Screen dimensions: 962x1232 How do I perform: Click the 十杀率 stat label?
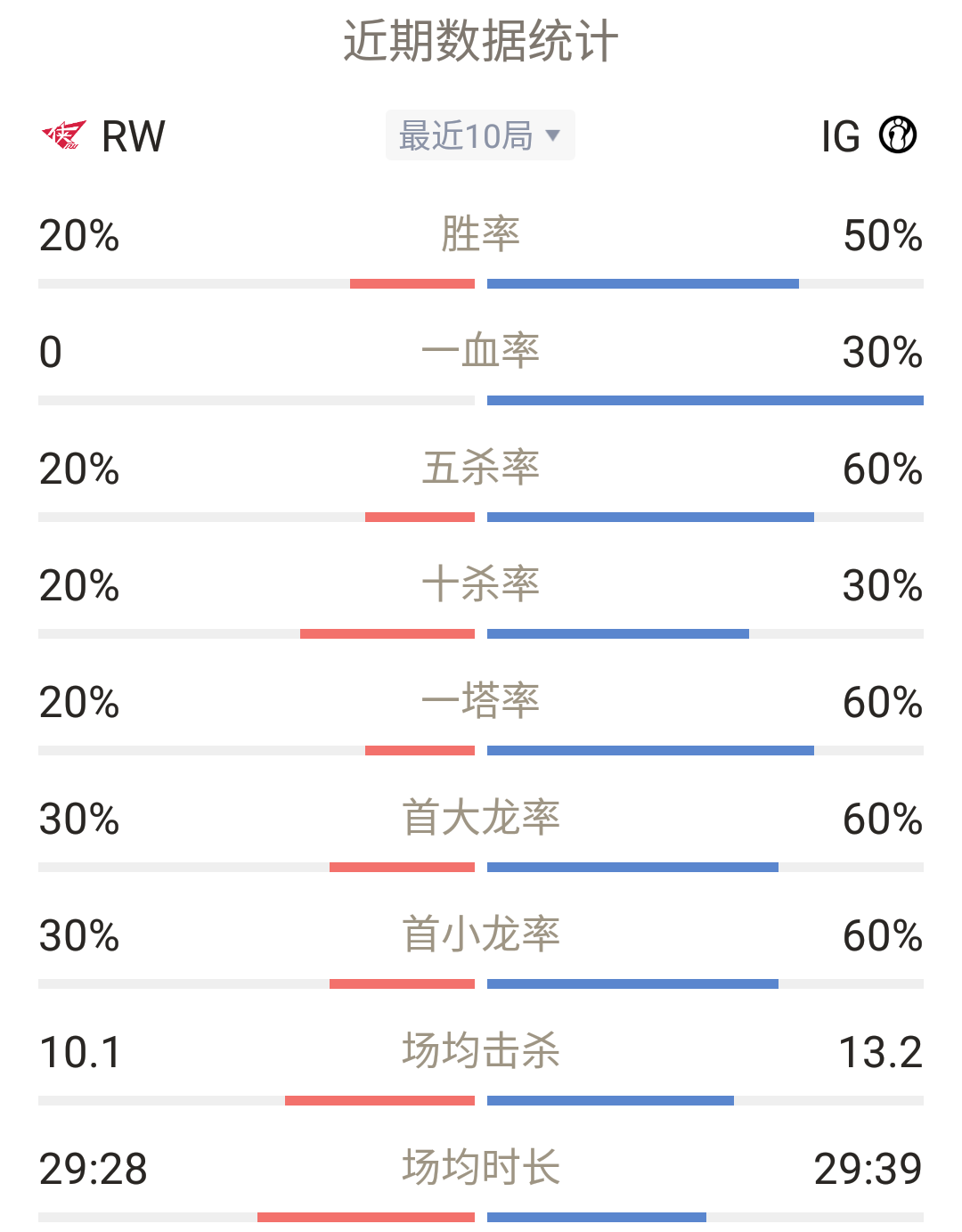[x=481, y=584]
